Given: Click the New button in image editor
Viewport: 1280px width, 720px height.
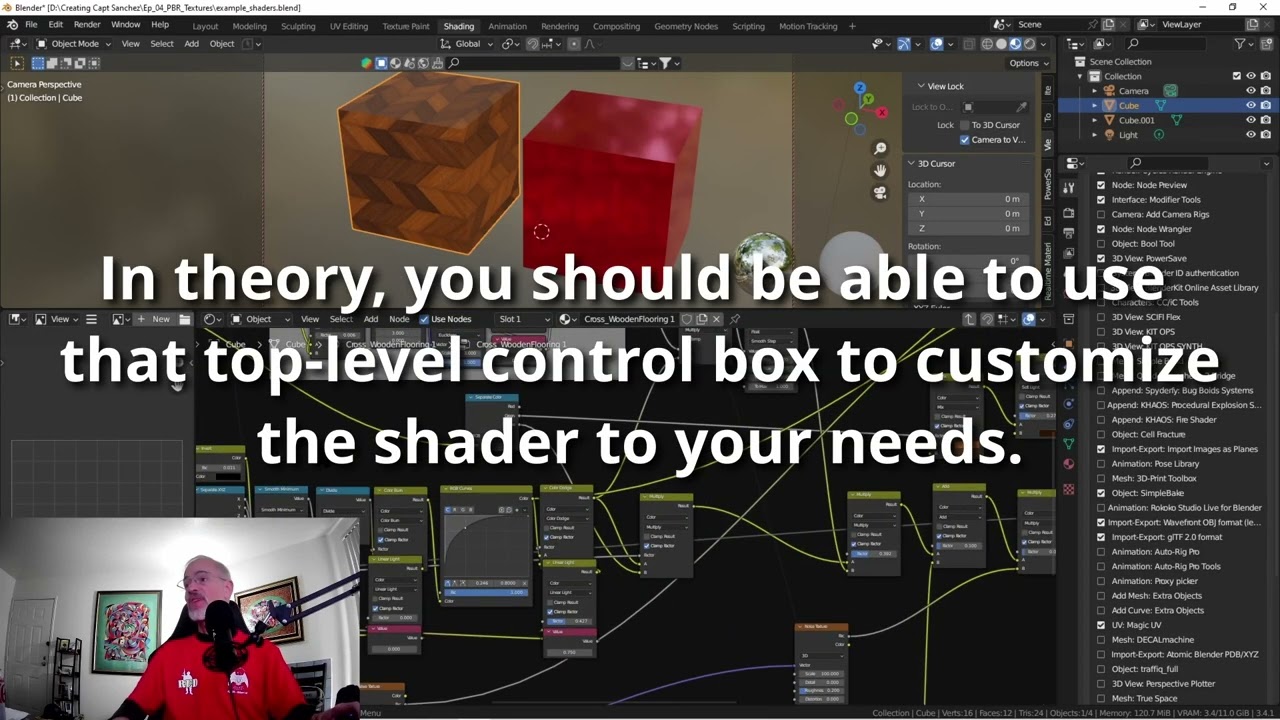Looking at the screenshot, I should click(155, 319).
